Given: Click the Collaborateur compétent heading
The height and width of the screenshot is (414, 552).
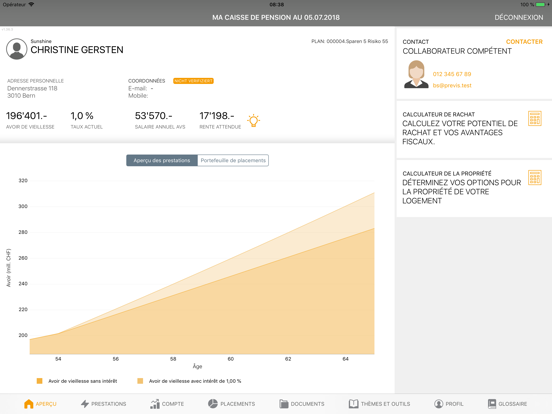Looking at the screenshot, I should click(x=457, y=51).
